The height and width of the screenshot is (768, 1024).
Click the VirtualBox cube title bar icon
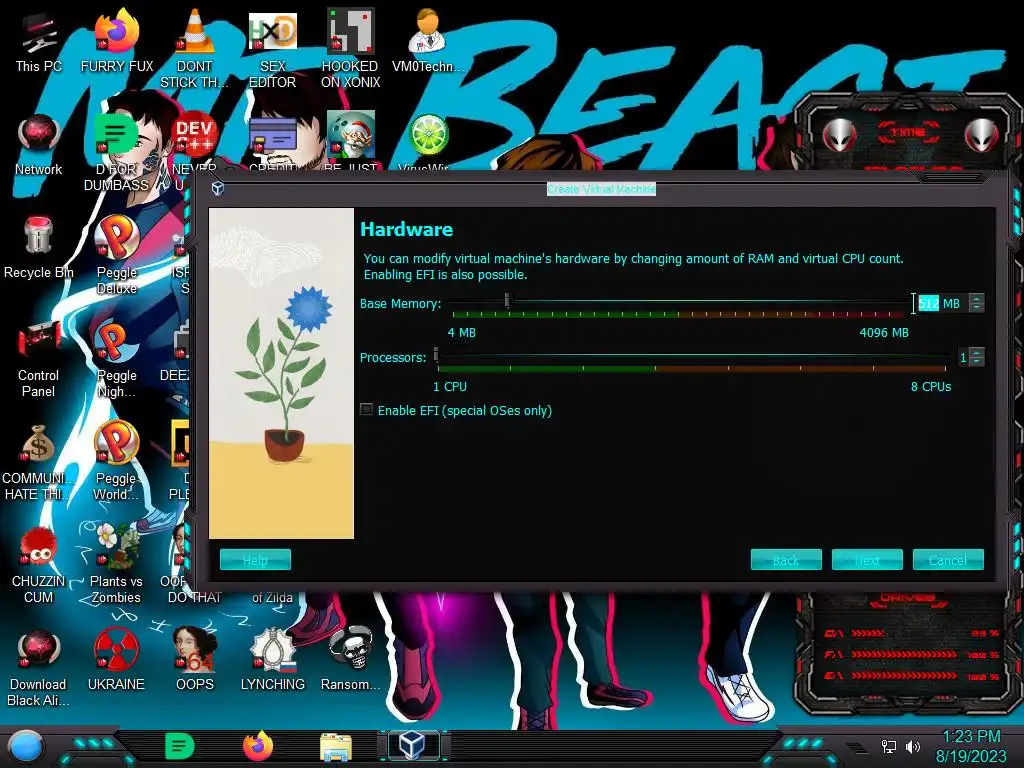pos(218,189)
